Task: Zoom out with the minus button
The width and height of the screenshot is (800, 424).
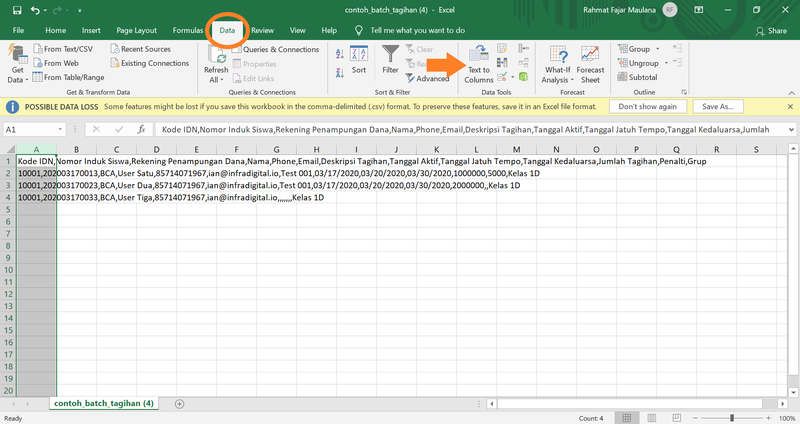Action: tap(695, 418)
